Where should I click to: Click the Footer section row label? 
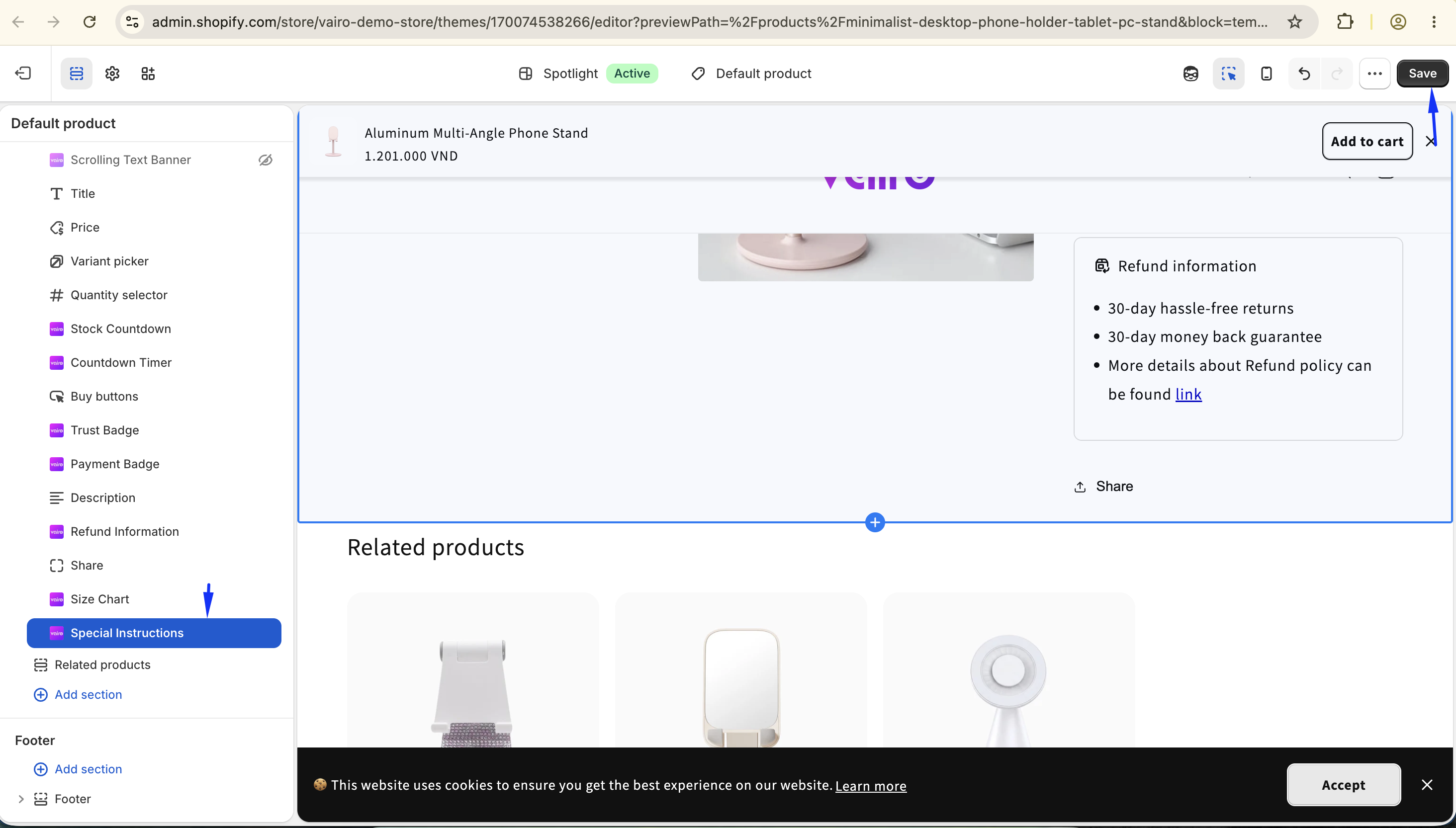coord(72,799)
